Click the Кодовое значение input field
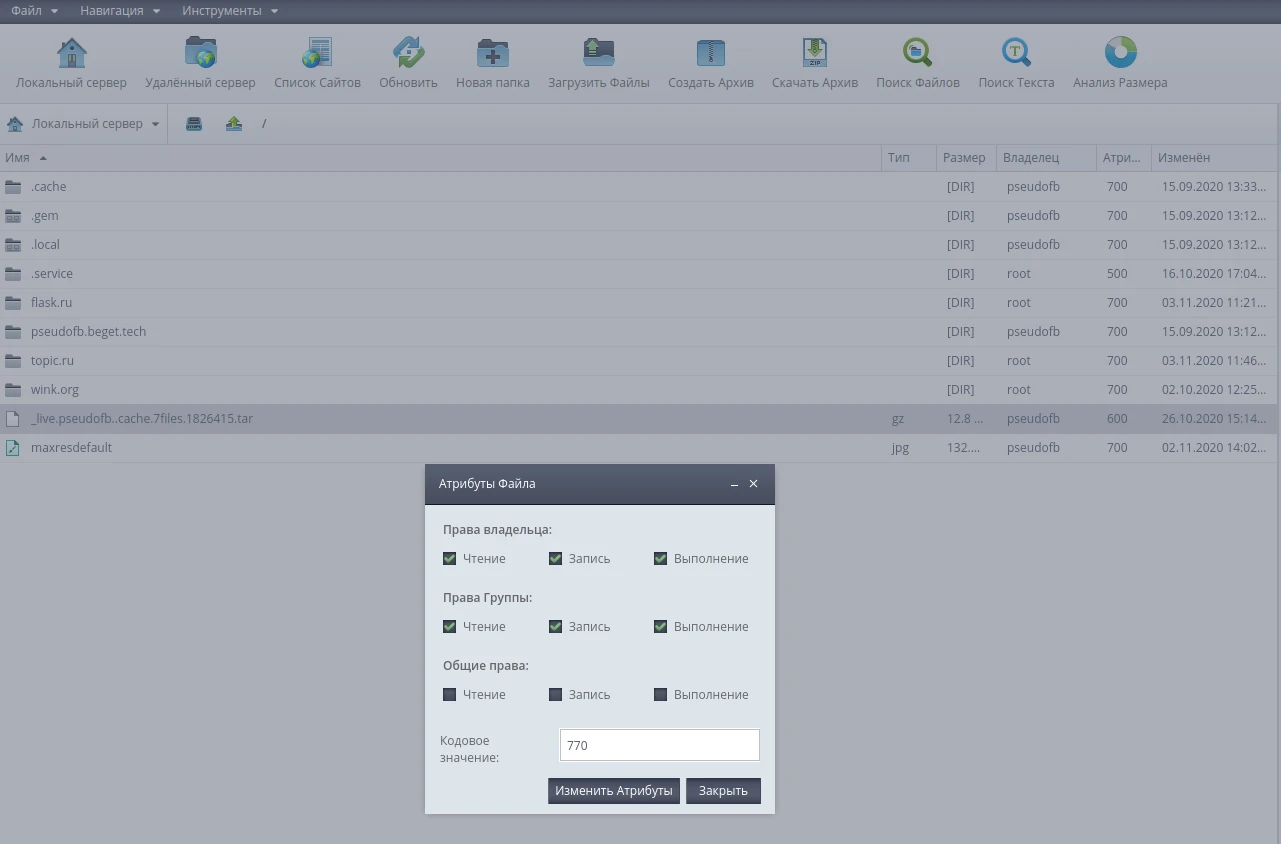The image size is (1281, 844). pos(659,745)
